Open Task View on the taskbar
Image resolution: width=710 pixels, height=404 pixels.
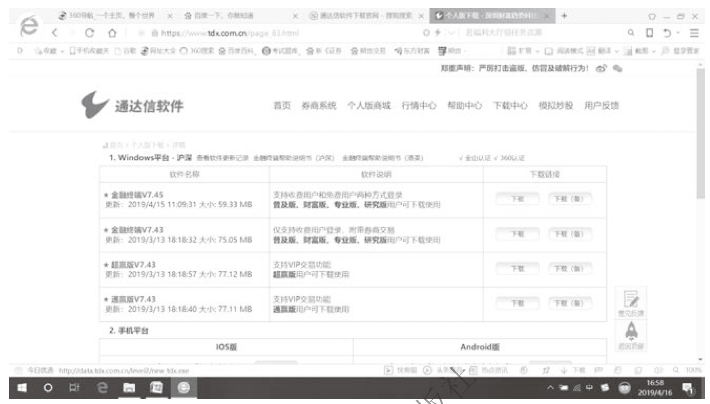pos(74,388)
